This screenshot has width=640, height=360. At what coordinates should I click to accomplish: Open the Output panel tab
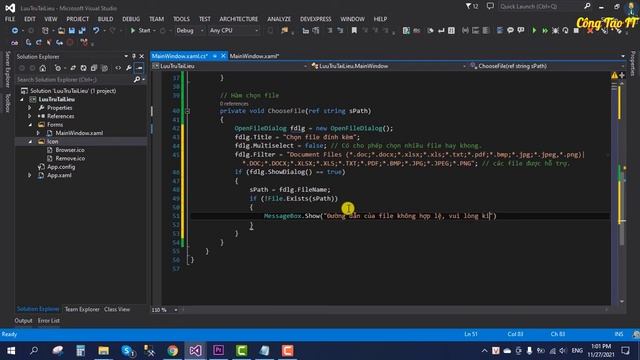point(23,321)
